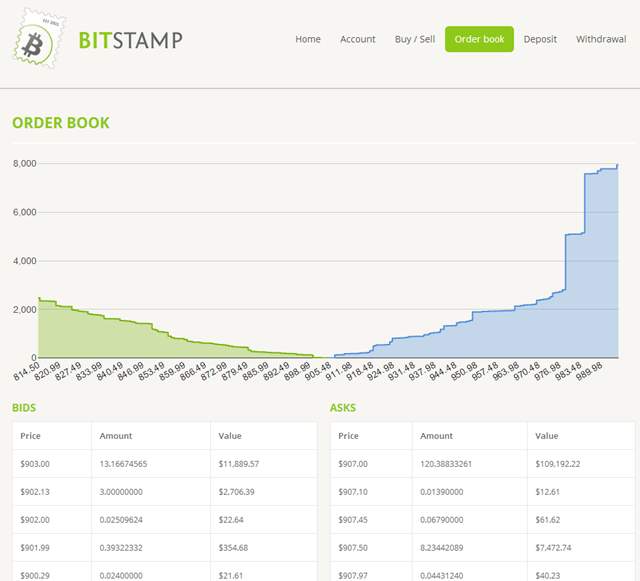Open the Buy / Sell page
The height and width of the screenshot is (581, 640).
click(415, 39)
